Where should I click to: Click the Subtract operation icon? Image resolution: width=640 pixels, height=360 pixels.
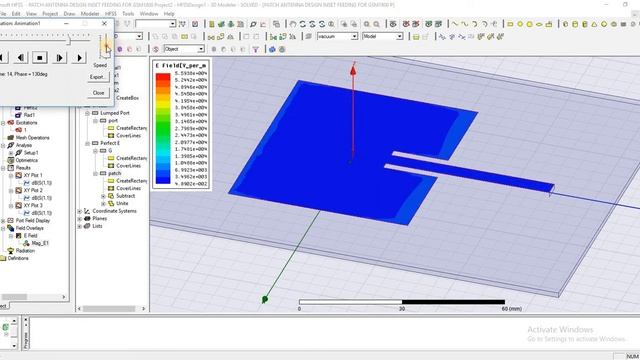tap(111, 196)
